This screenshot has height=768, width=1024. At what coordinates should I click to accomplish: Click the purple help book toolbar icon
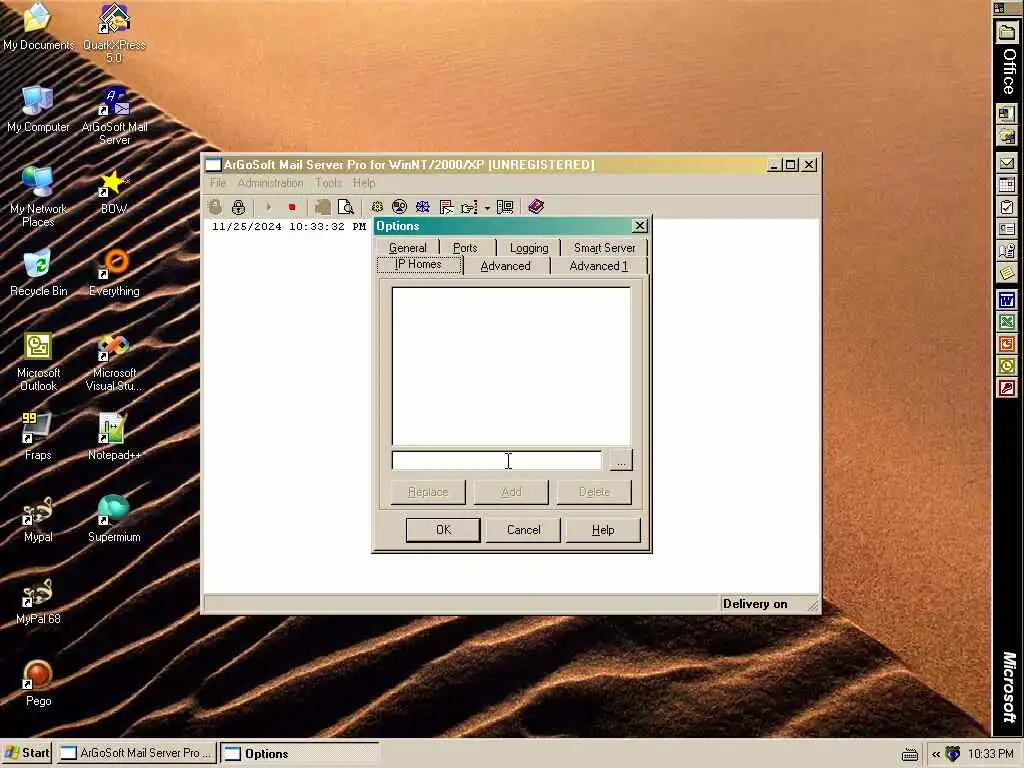click(x=536, y=207)
